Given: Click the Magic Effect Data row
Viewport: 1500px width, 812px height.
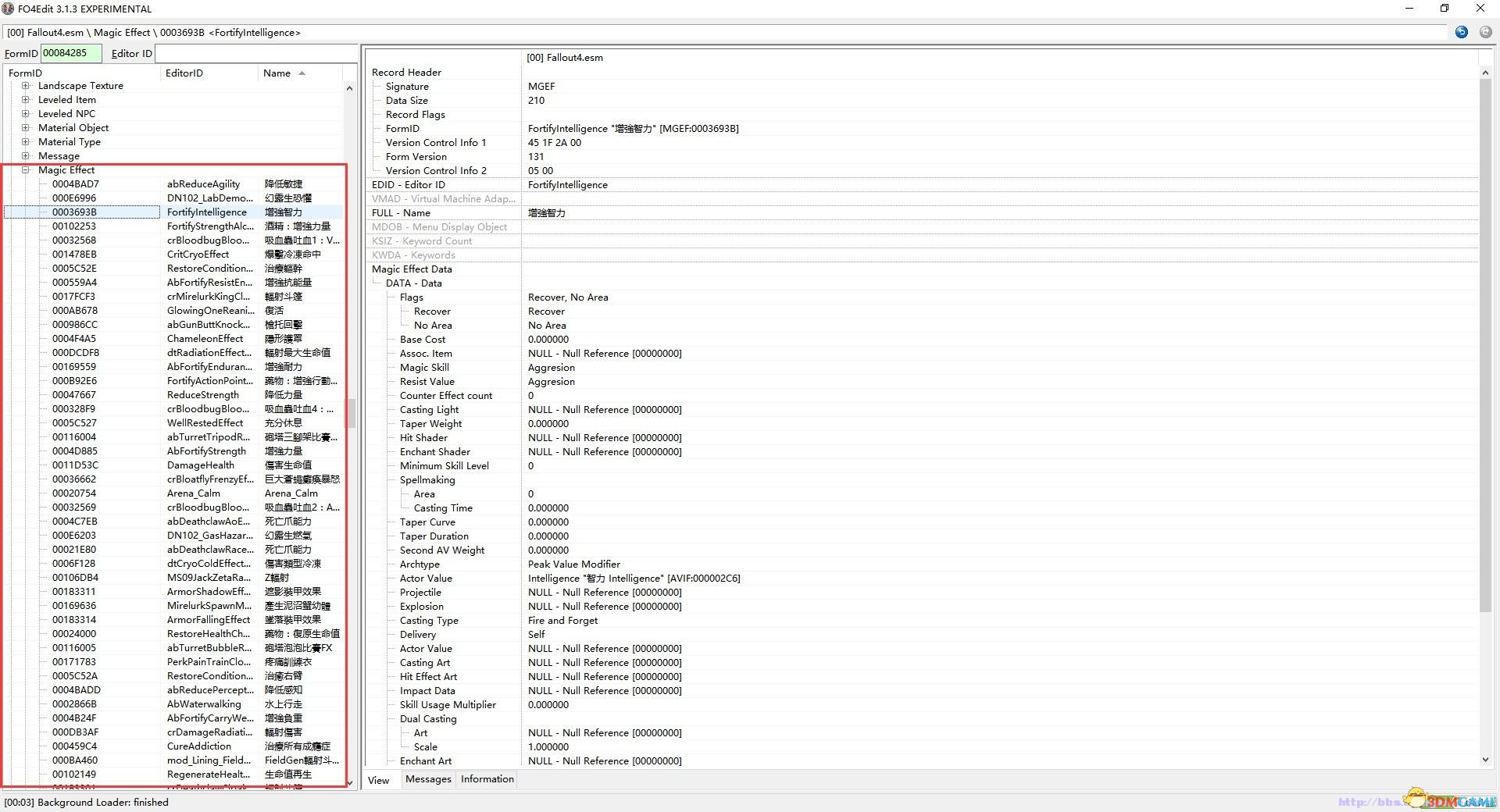Looking at the screenshot, I should 922,269.
